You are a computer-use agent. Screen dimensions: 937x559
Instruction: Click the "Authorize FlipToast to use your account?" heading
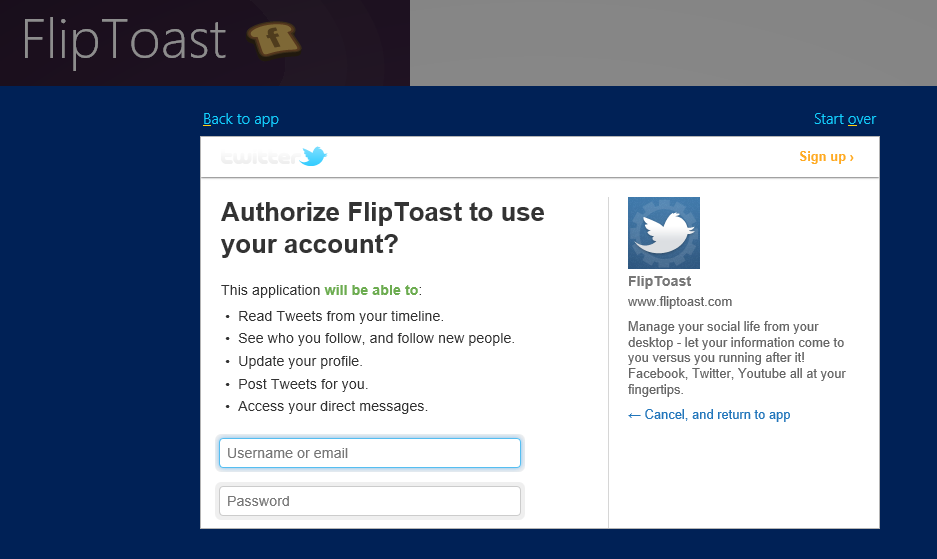(x=382, y=227)
